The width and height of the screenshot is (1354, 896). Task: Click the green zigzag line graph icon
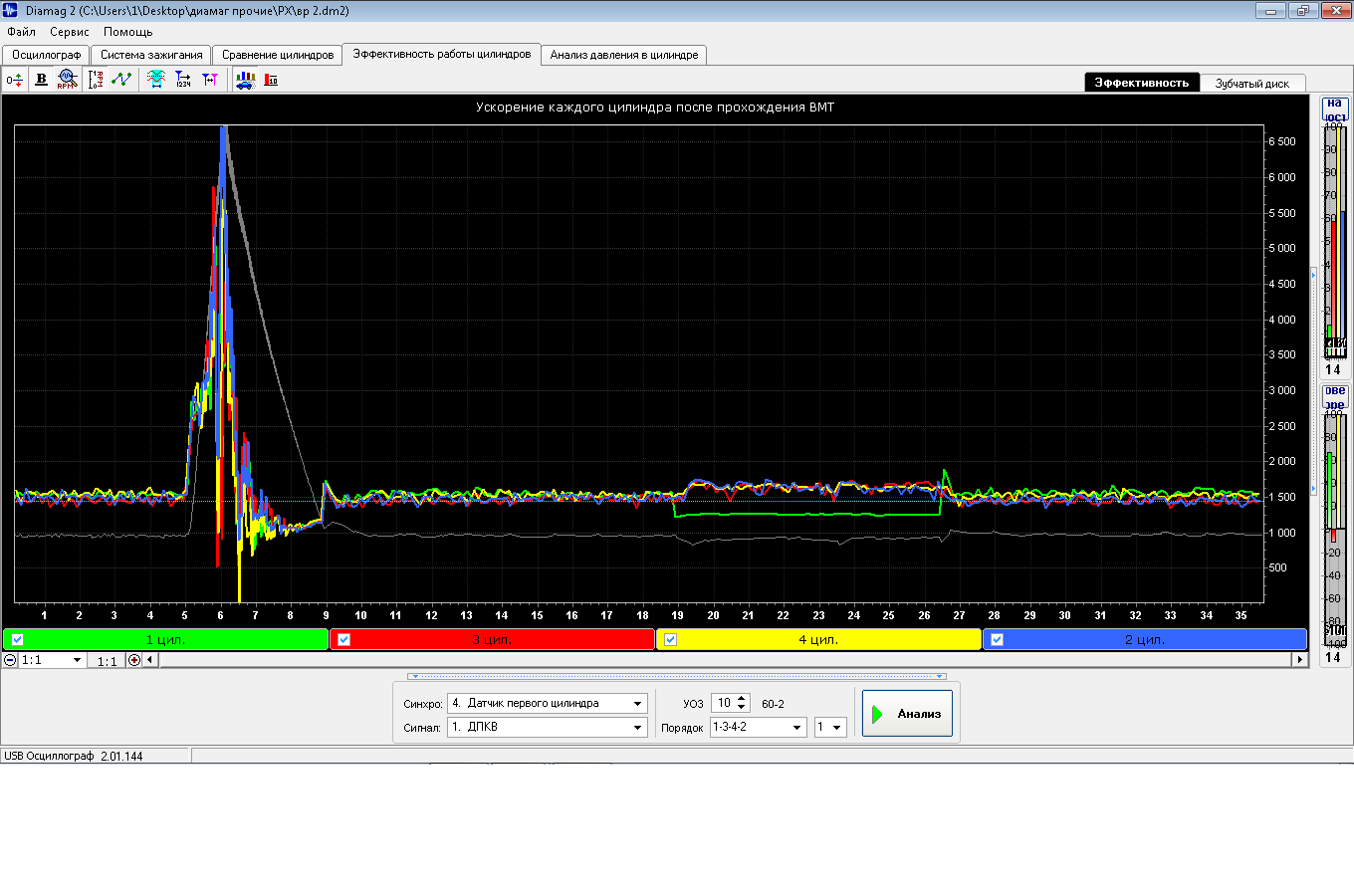point(121,80)
